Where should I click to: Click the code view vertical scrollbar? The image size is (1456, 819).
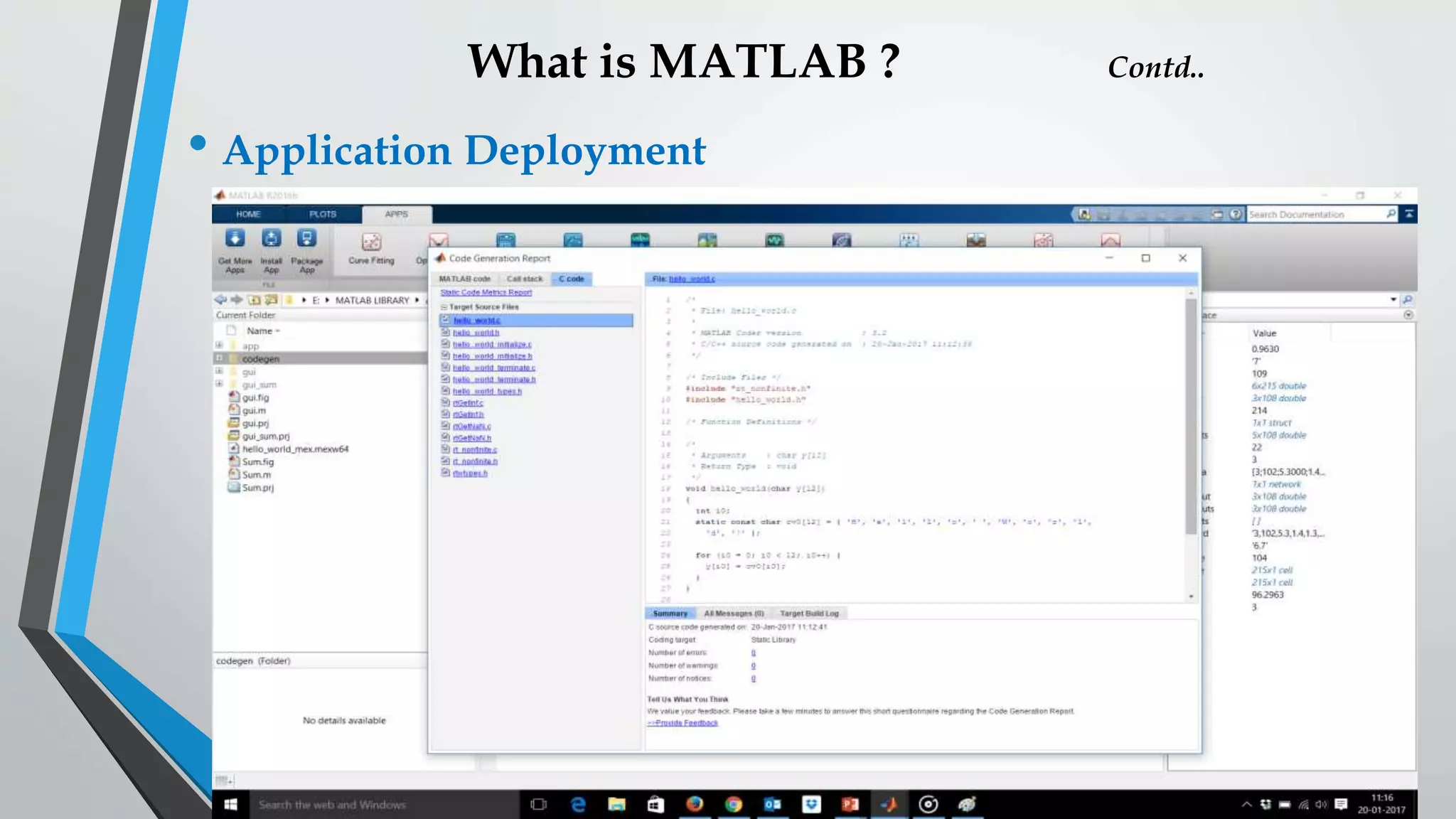[1191, 416]
